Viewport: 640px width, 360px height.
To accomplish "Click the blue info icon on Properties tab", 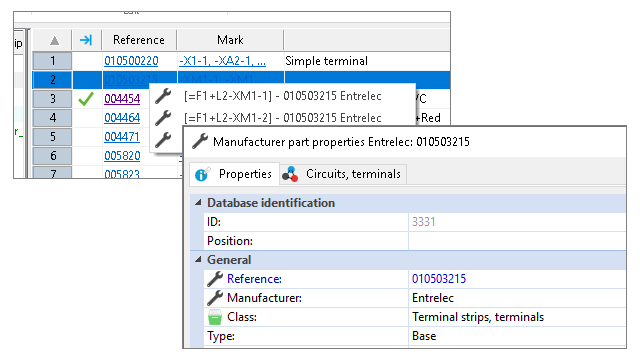I will click(202, 174).
